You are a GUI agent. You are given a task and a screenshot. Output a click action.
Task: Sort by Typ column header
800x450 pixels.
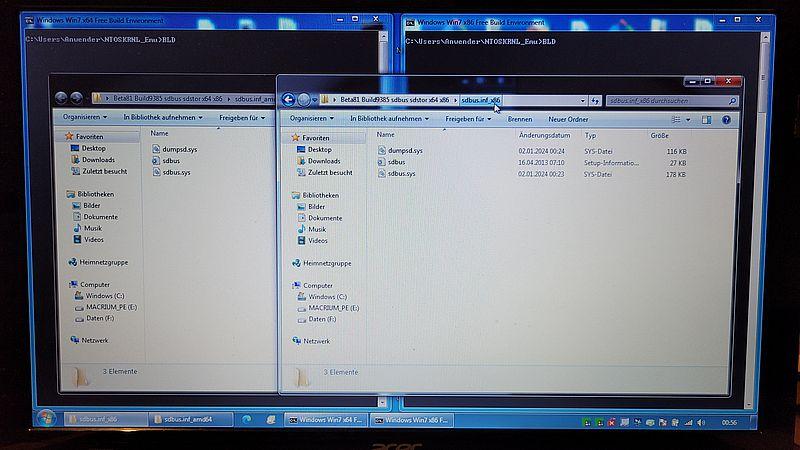(x=590, y=135)
